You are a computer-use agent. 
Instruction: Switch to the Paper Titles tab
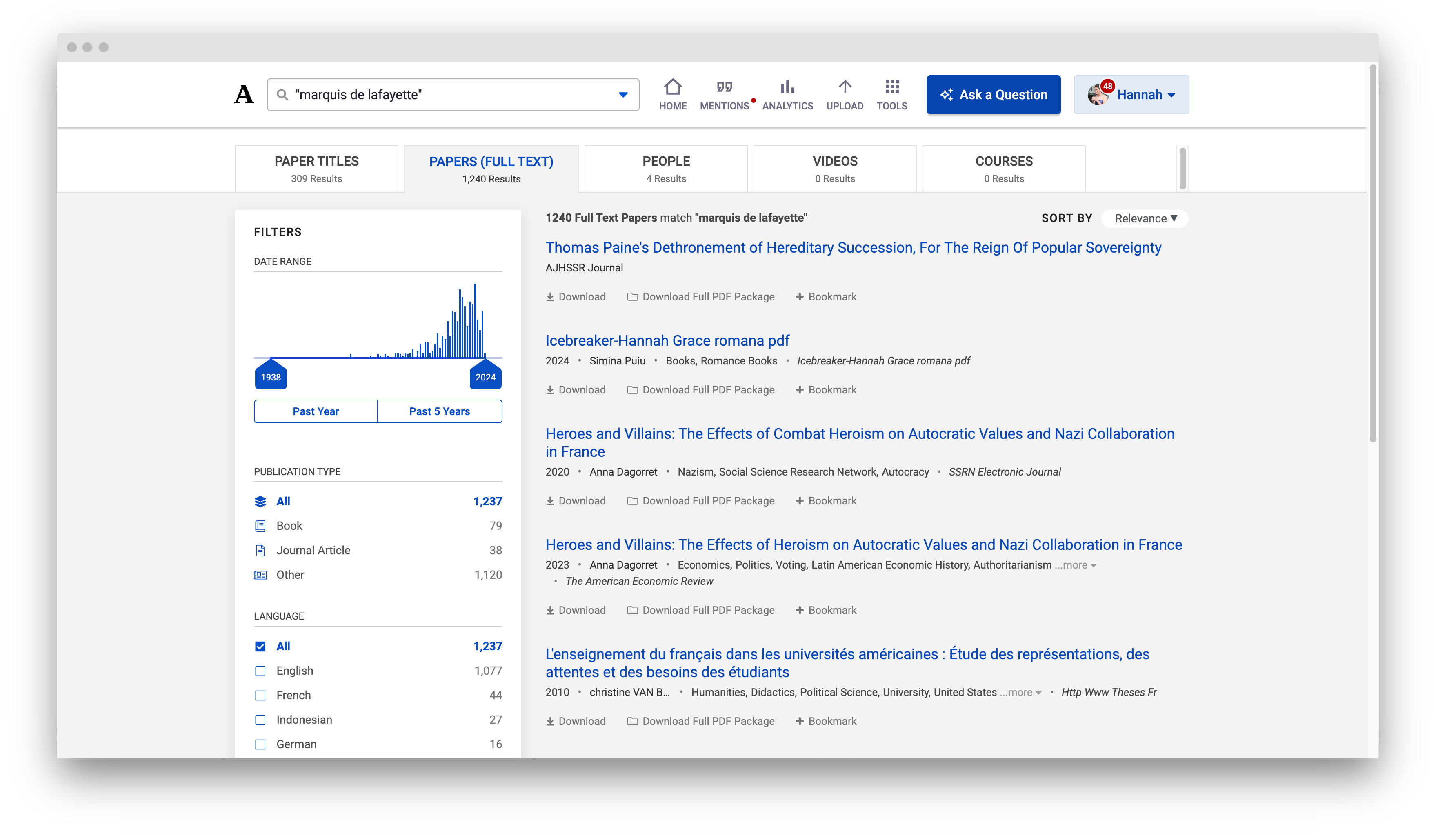tap(316, 169)
